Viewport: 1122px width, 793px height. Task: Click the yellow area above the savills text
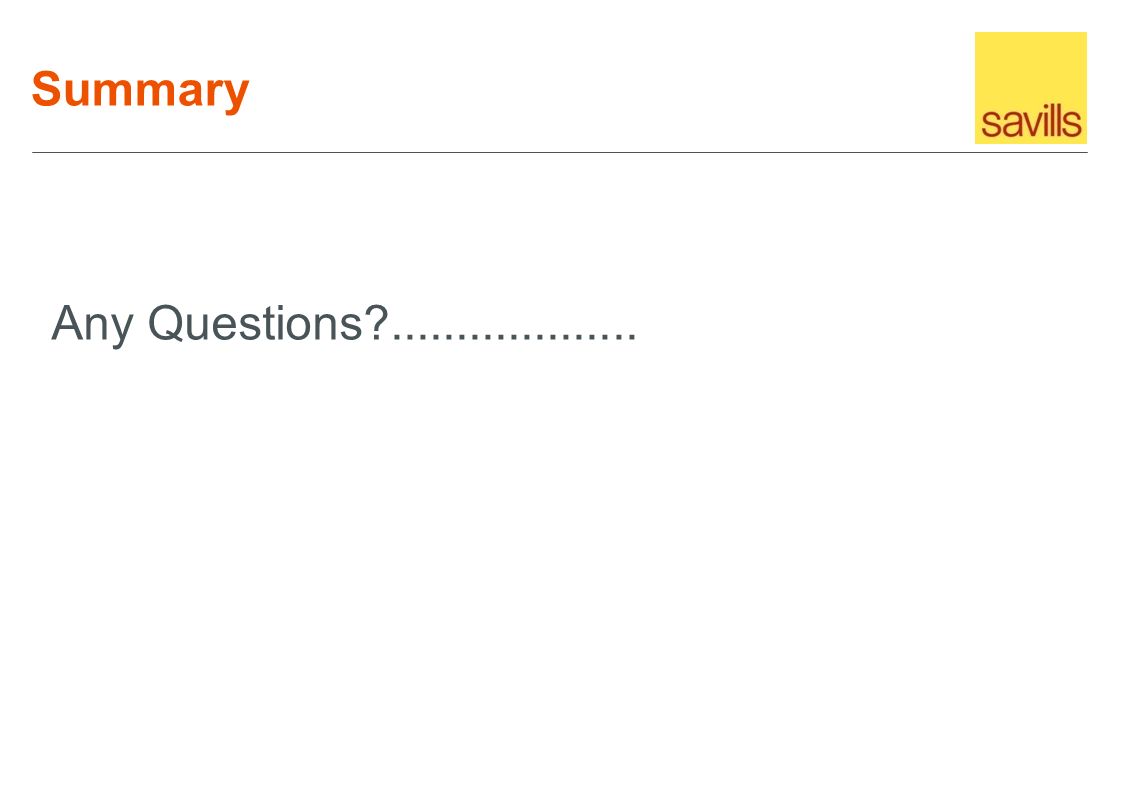(x=1030, y=68)
